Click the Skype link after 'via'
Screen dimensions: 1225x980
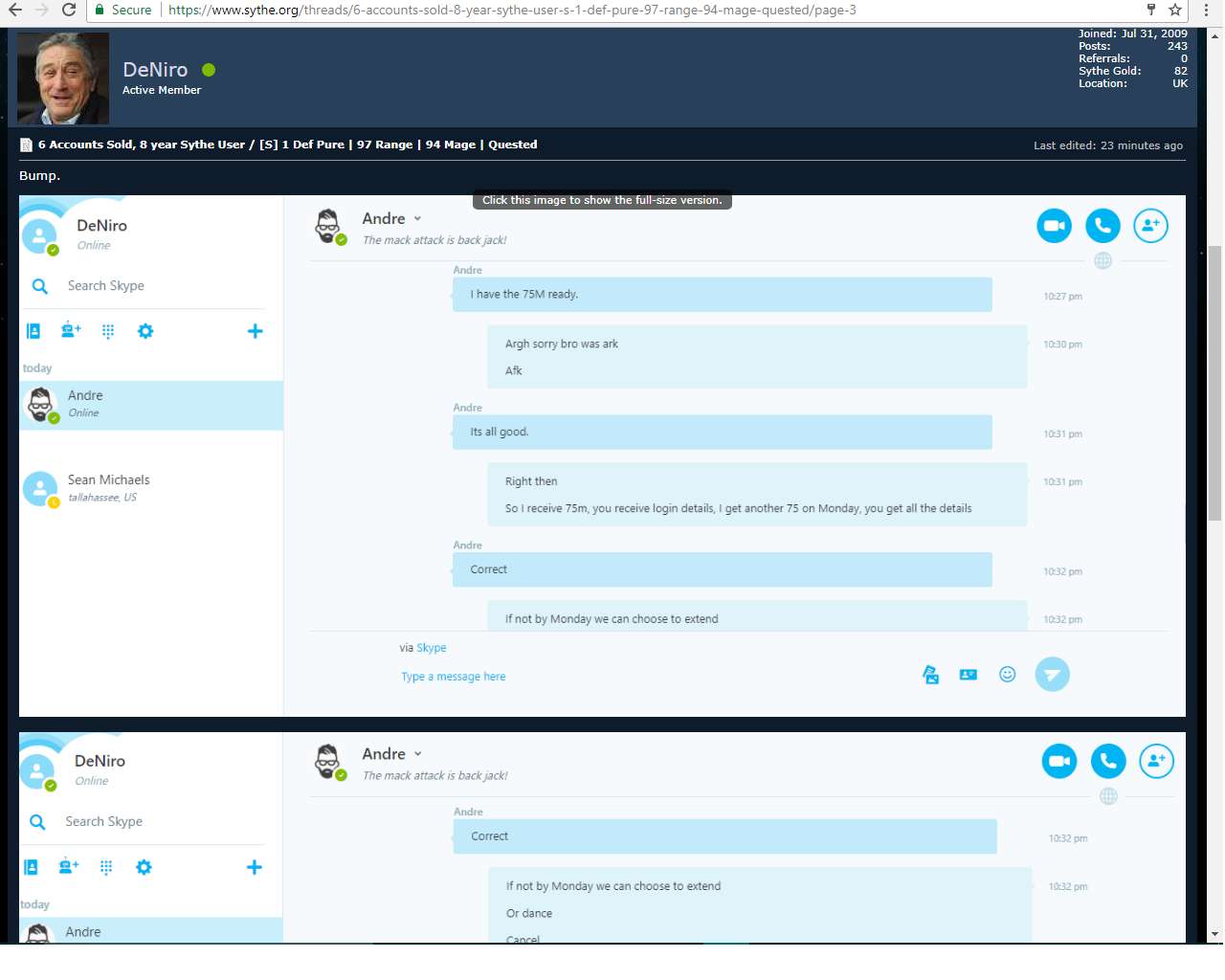click(x=432, y=648)
